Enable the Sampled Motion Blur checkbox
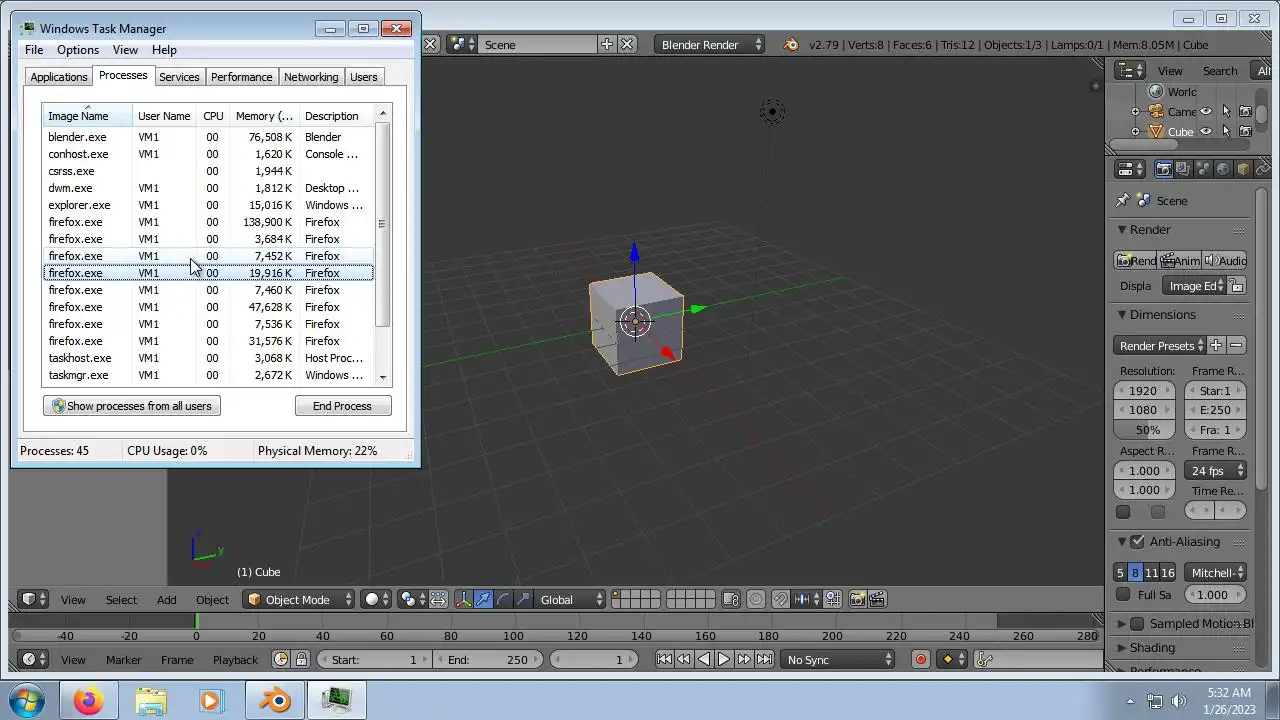The image size is (1280, 720). pos(1137,624)
